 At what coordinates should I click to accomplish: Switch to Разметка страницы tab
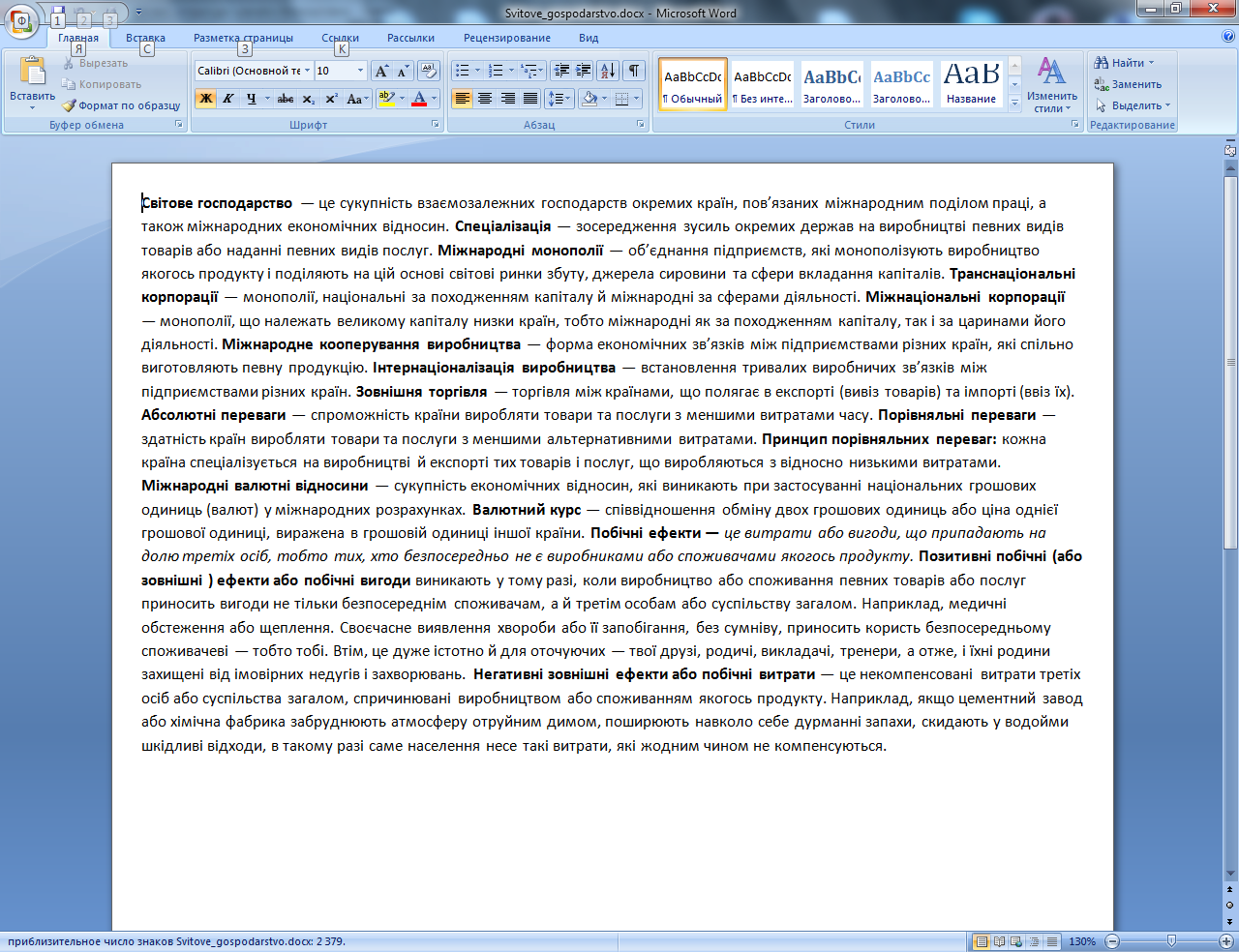[243, 38]
